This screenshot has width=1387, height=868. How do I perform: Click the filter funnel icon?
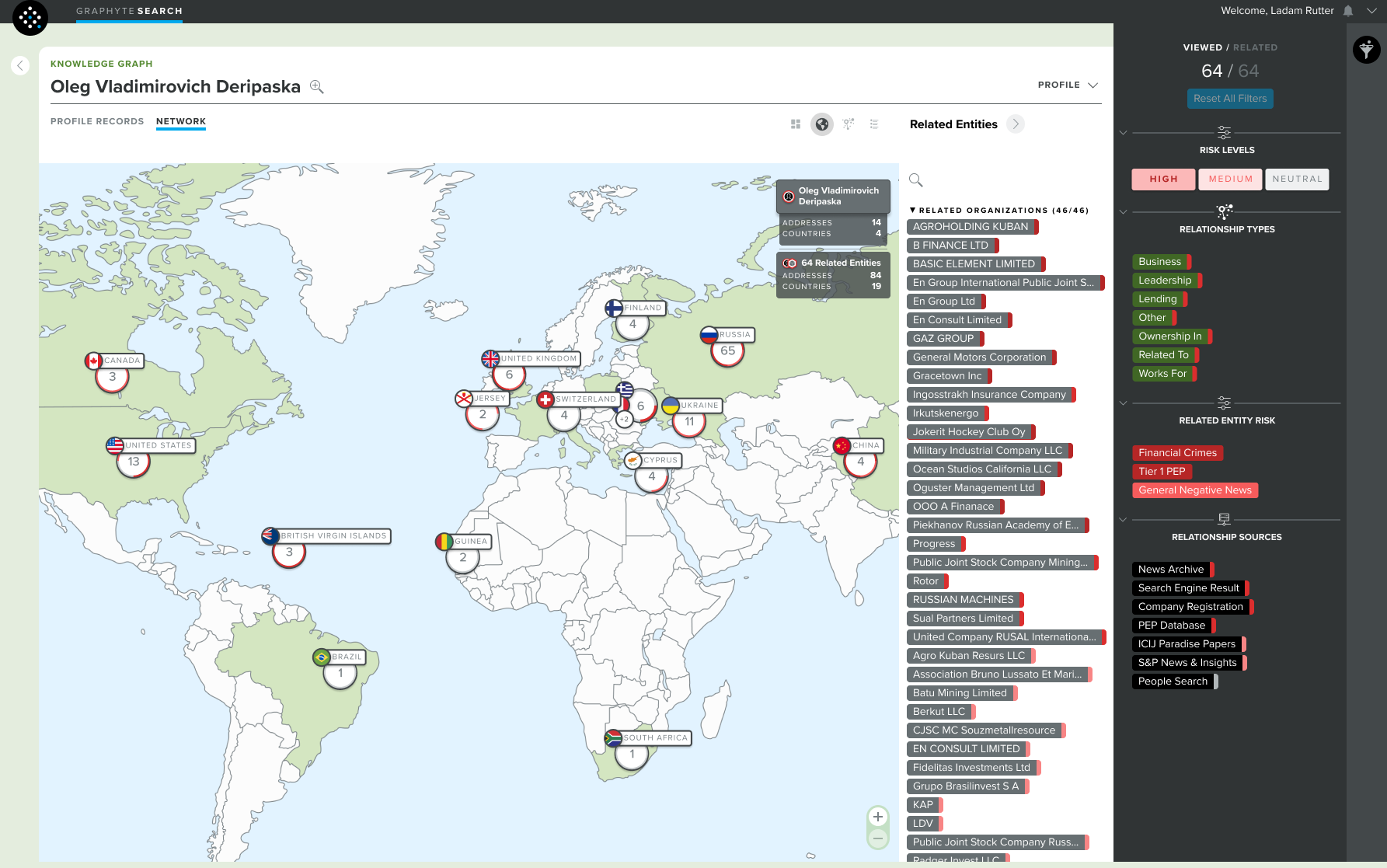coord(1367,50)
